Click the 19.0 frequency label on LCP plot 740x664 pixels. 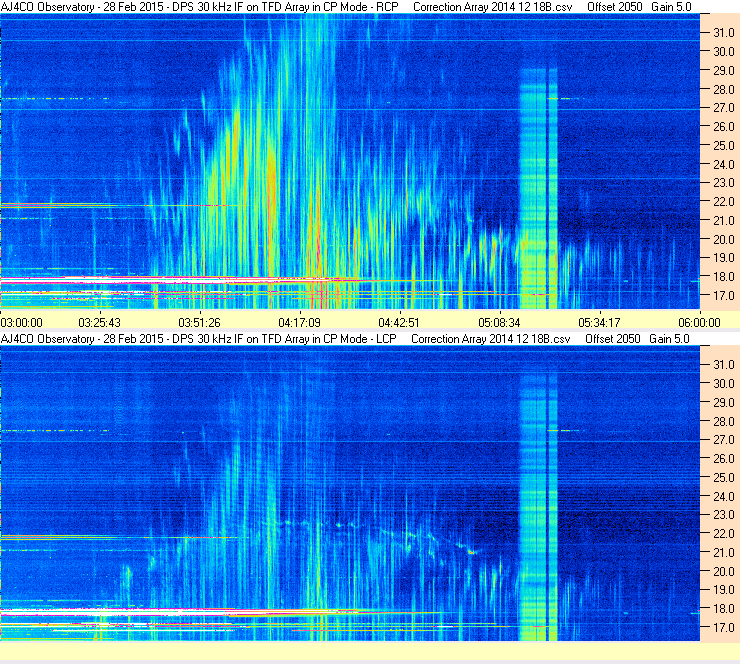pyautogui.click(x=724, y=590)
